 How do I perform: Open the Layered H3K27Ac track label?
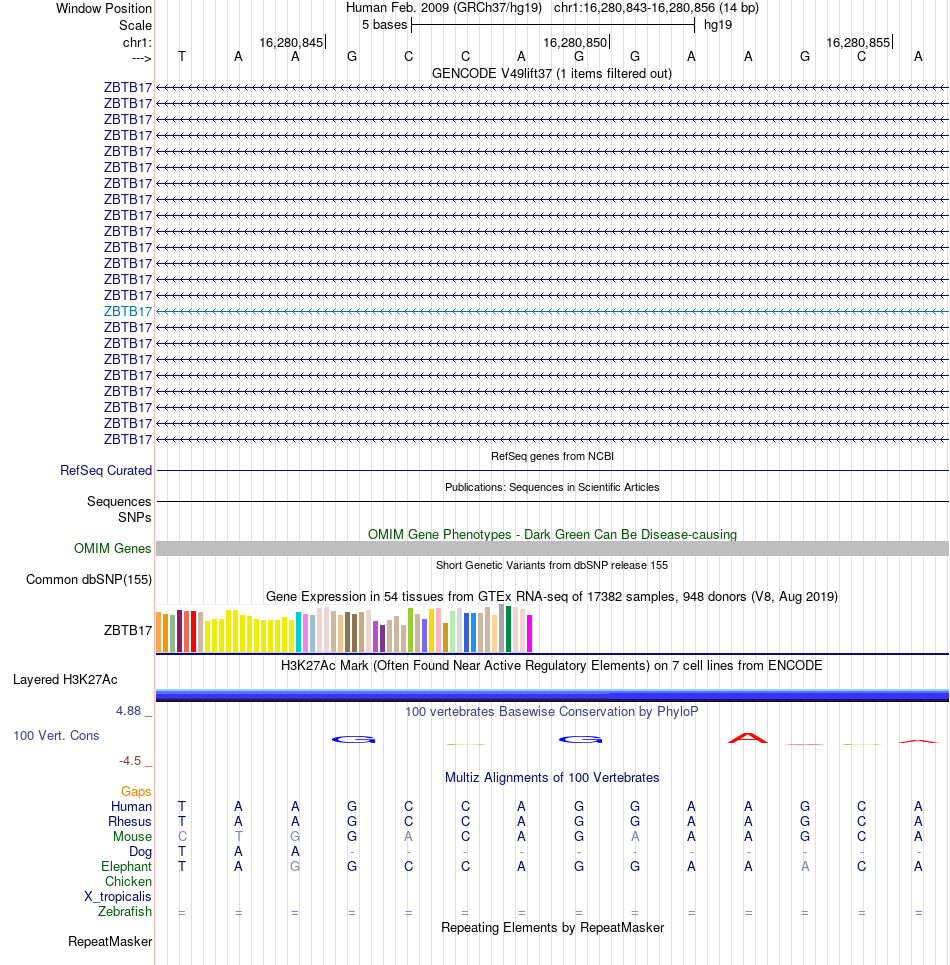tap(65, 679)
